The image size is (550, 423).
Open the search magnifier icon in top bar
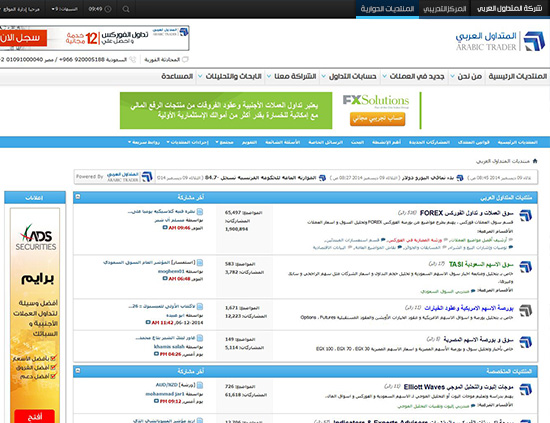coord(126,9)
